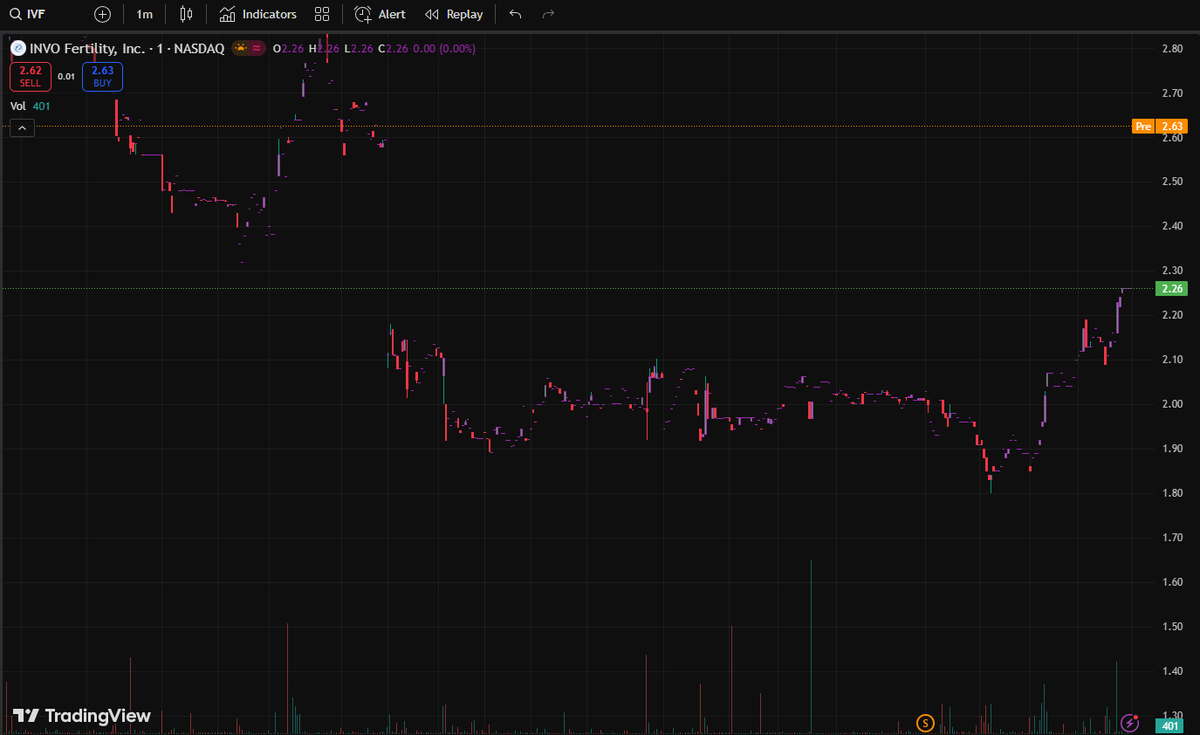Click the purple approximate-data status icon
The height and width of the screenshot is (735, 1200).
coord(257,48)
